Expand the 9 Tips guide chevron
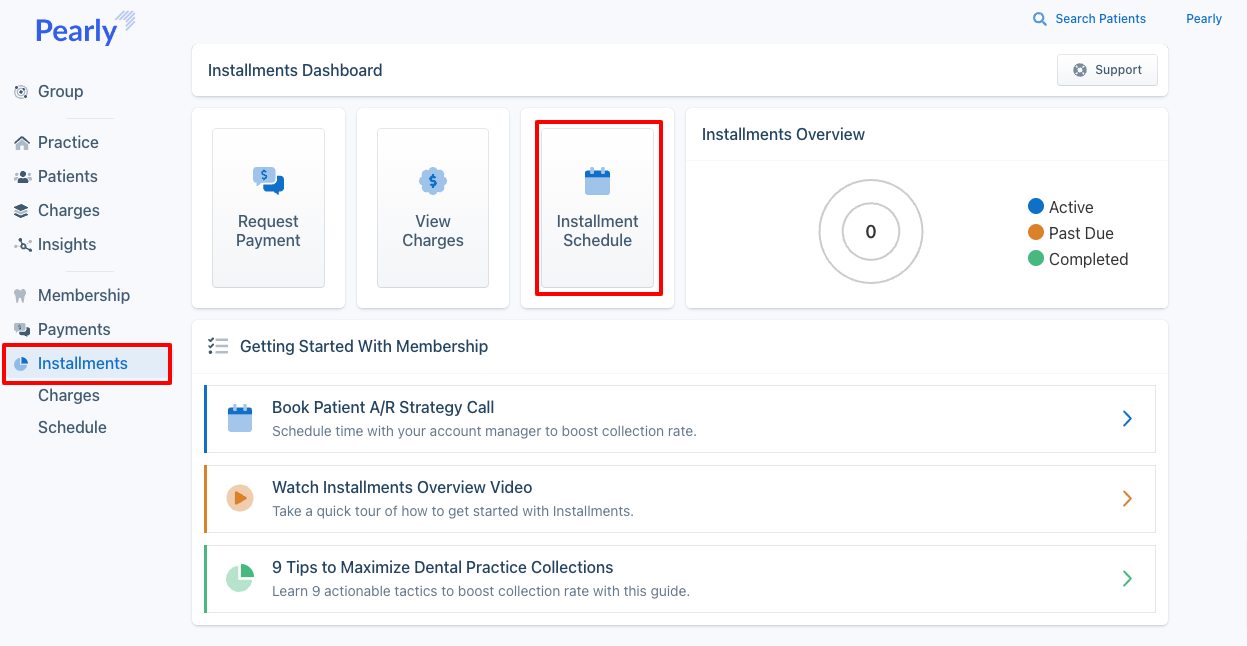Image resolution: width=1247 pixels, height=646 pixels. coord(1127,579)
